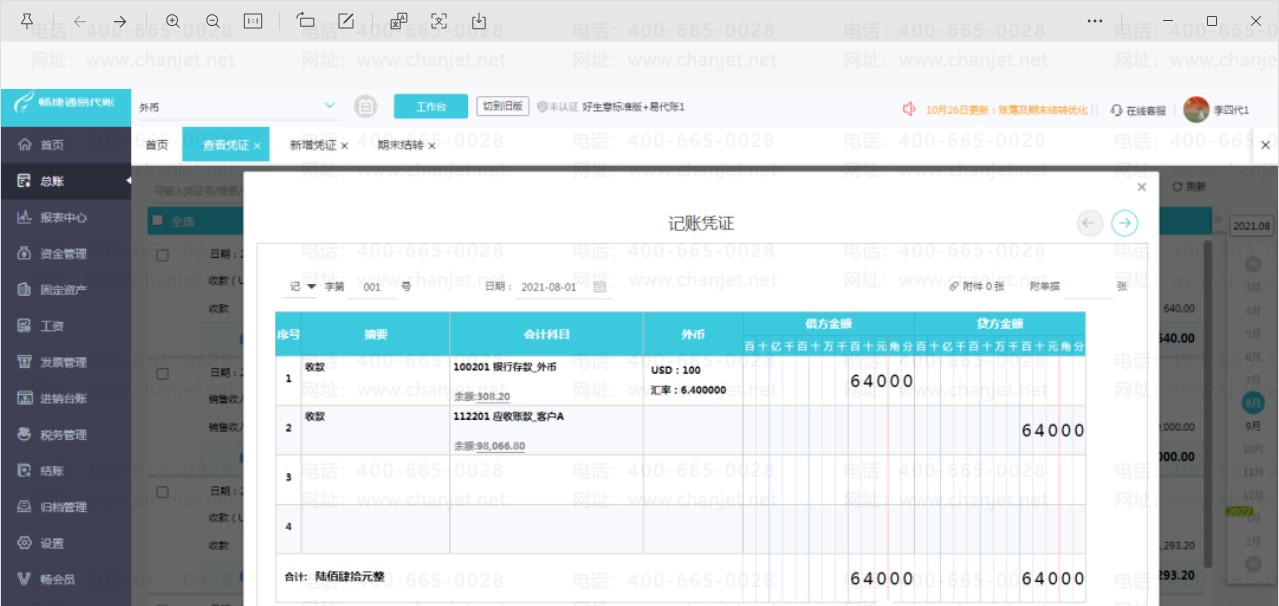Screen dimensions: 1279x606
Task: Click the 切到旧版 button
Action: click(502, 106)
